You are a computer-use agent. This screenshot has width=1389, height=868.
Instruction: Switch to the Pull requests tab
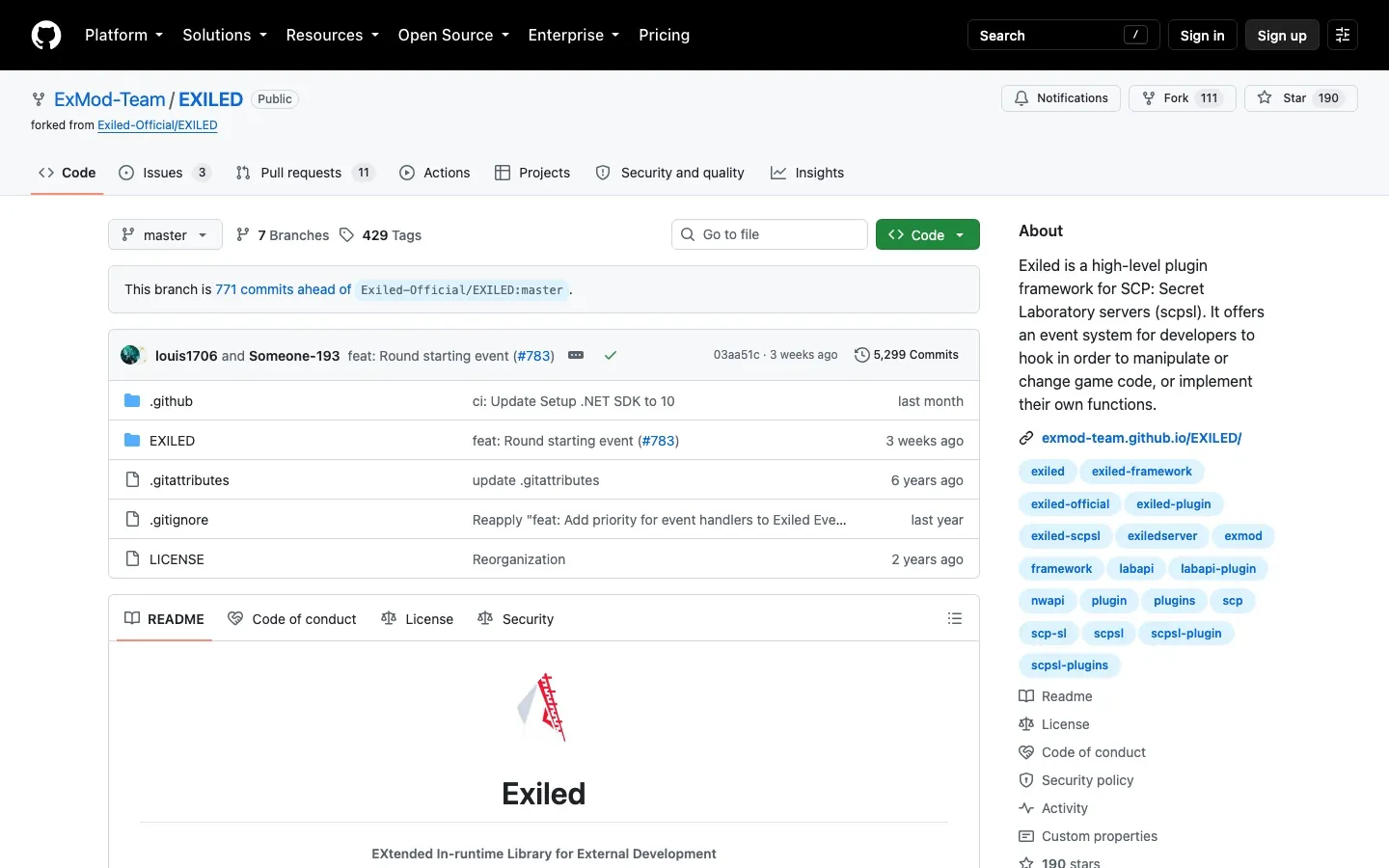point(305,173)
